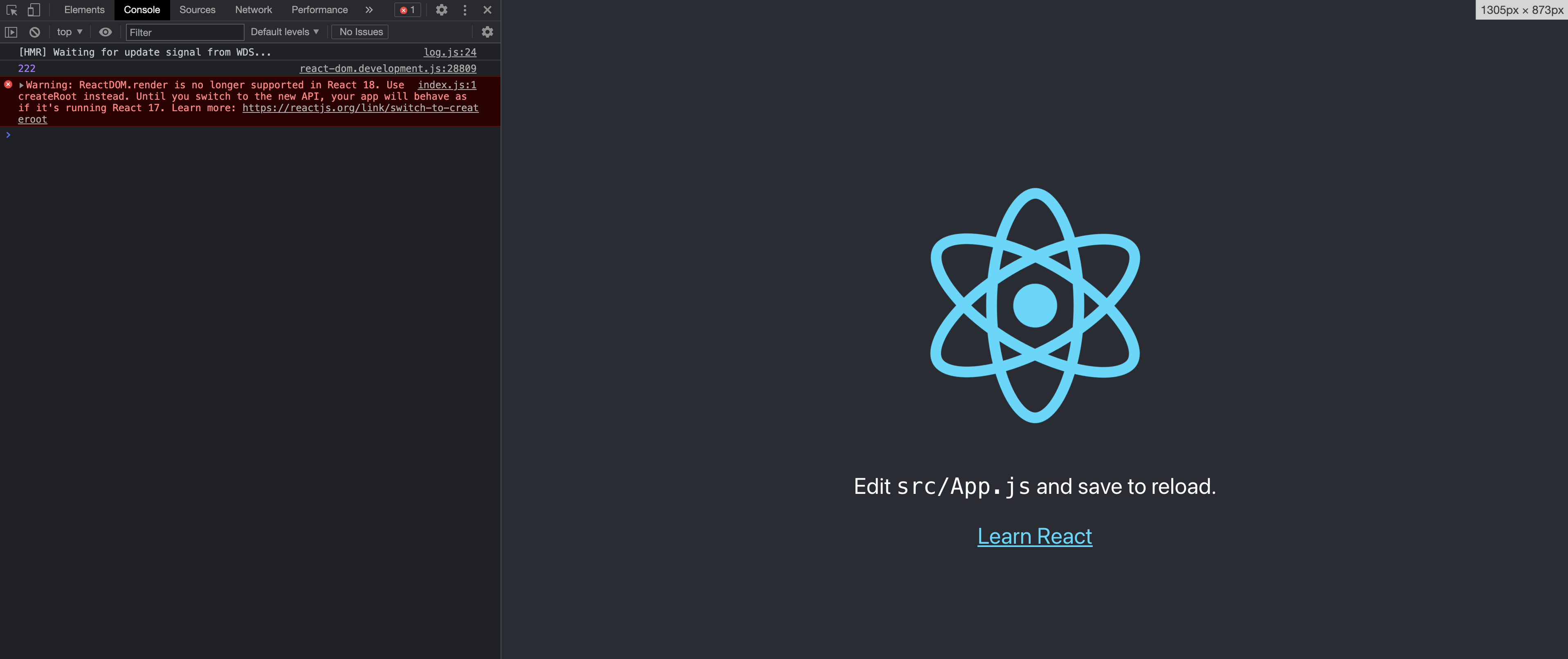Click the logged value 222

tap(27, 69)
